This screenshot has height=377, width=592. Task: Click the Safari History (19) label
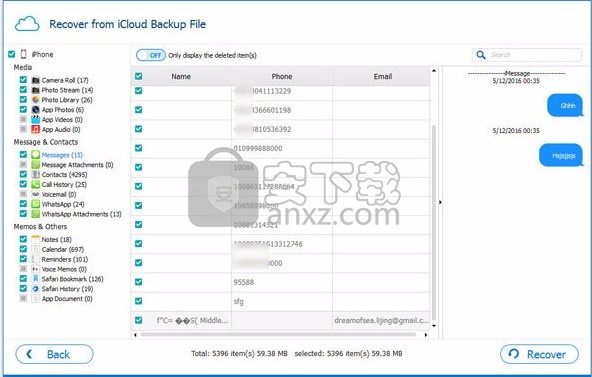coord(67,289)
